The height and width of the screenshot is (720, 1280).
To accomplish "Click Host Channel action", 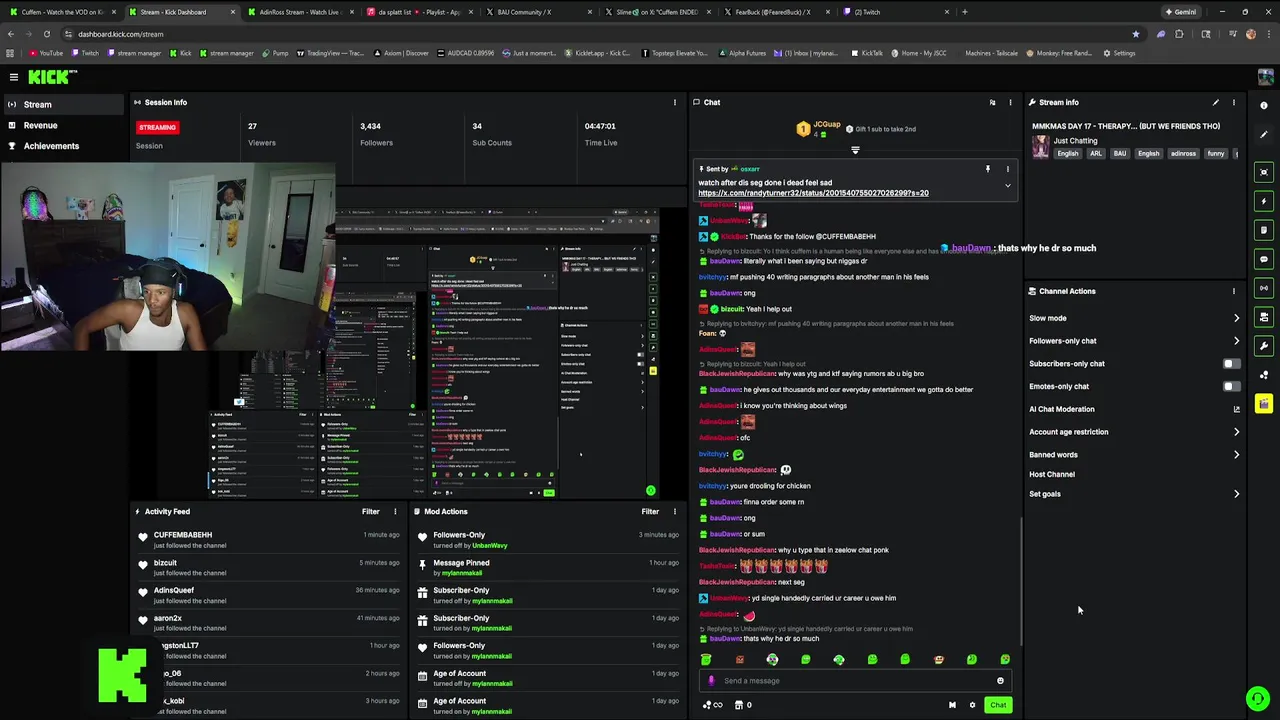I will coord(1052,474).
